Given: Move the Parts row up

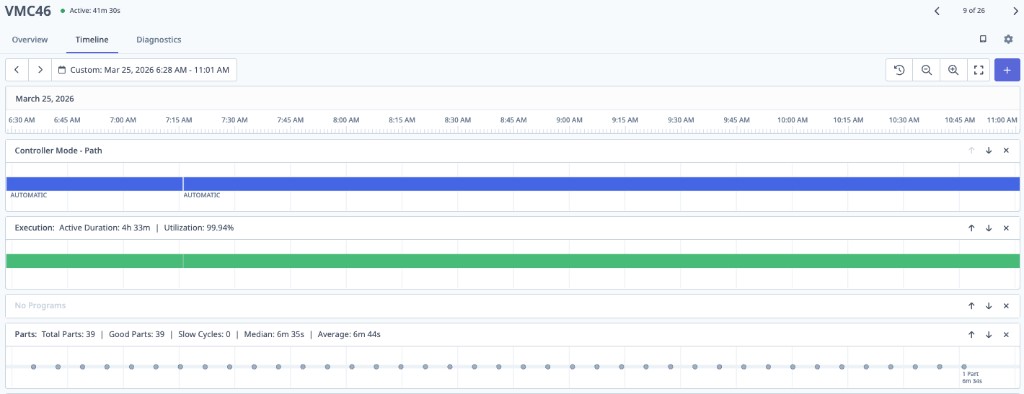Looking at the screenshot, I should [x=971, y=334].
